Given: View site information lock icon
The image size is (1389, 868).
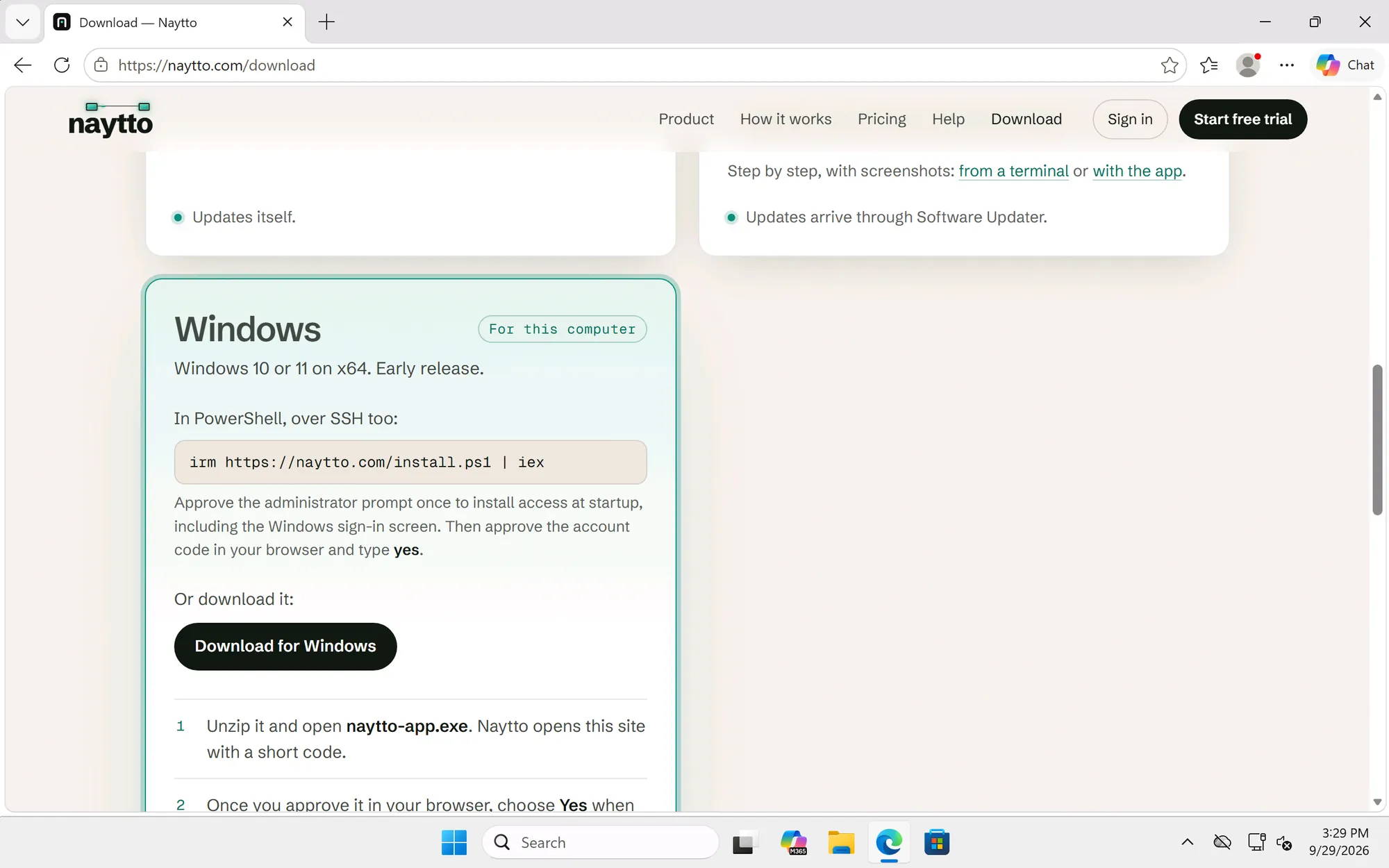Looking at the screenshot, I should 101,65.
